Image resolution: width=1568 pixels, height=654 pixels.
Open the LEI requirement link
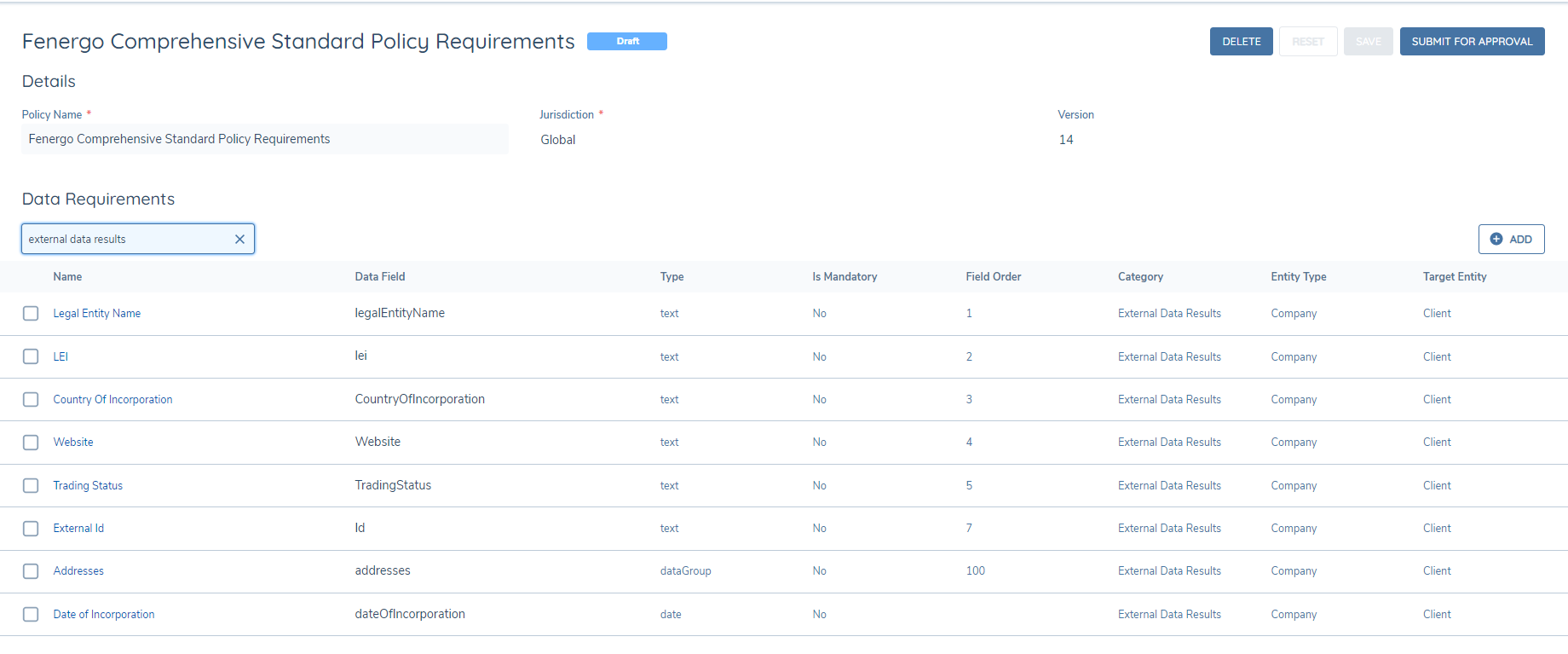(x=61, y=357)
